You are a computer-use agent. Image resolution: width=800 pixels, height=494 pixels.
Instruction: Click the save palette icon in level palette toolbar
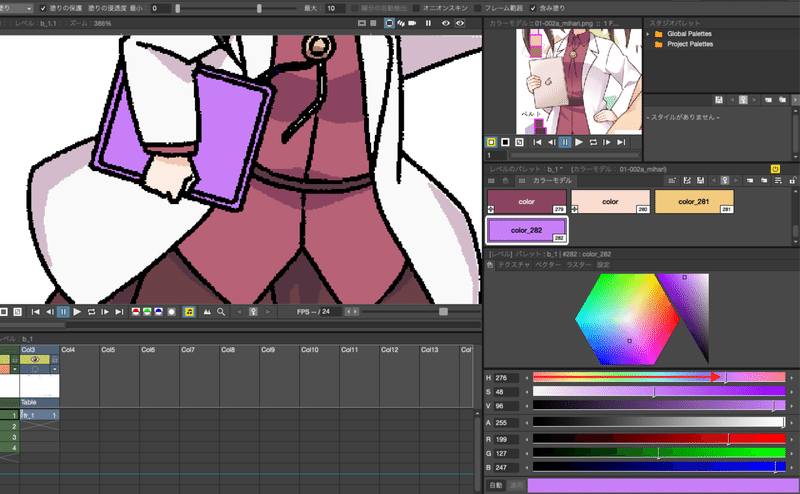point(701,181)
